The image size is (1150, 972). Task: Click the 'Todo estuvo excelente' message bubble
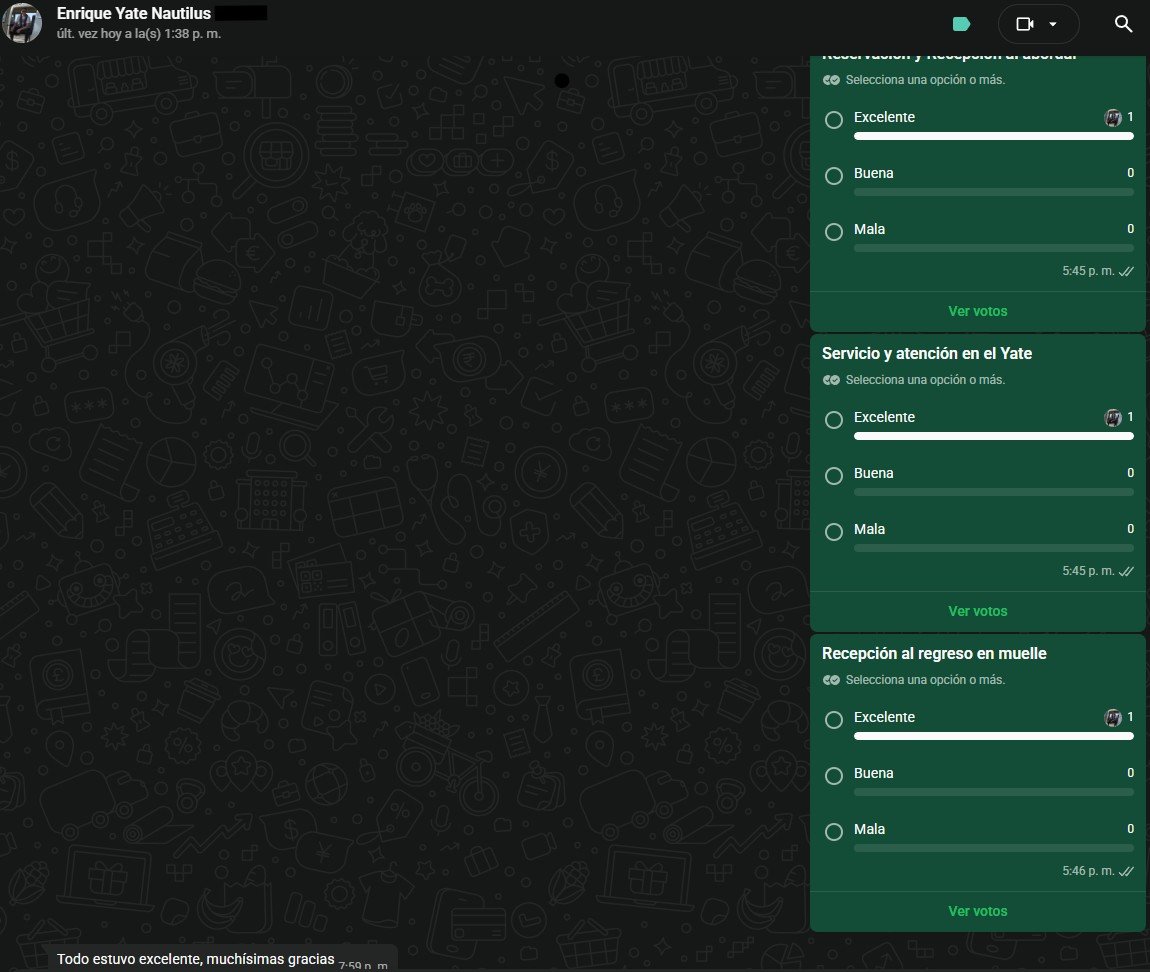[x=223, y=959]
